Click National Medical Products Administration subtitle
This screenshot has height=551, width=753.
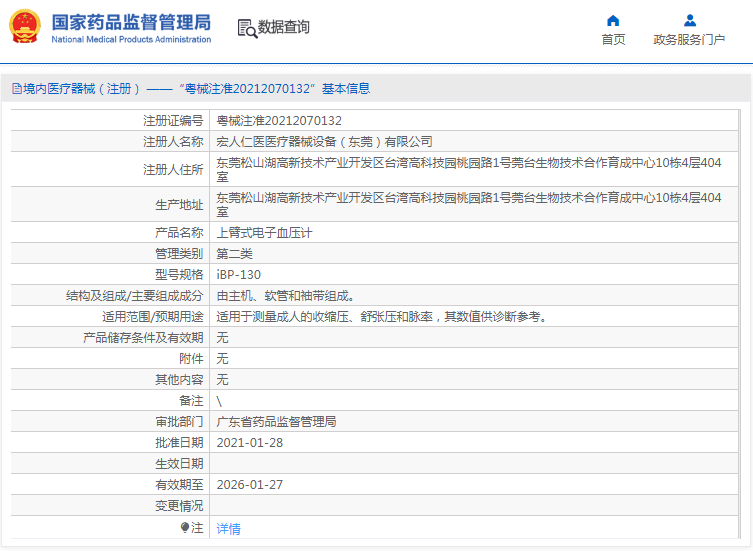click(131, 39)
